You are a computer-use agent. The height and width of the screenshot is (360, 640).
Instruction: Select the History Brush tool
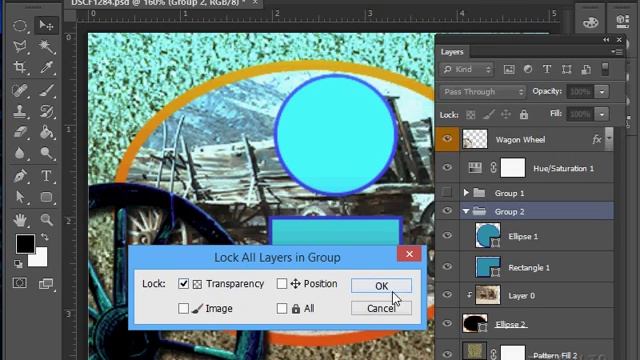point(46,111)
